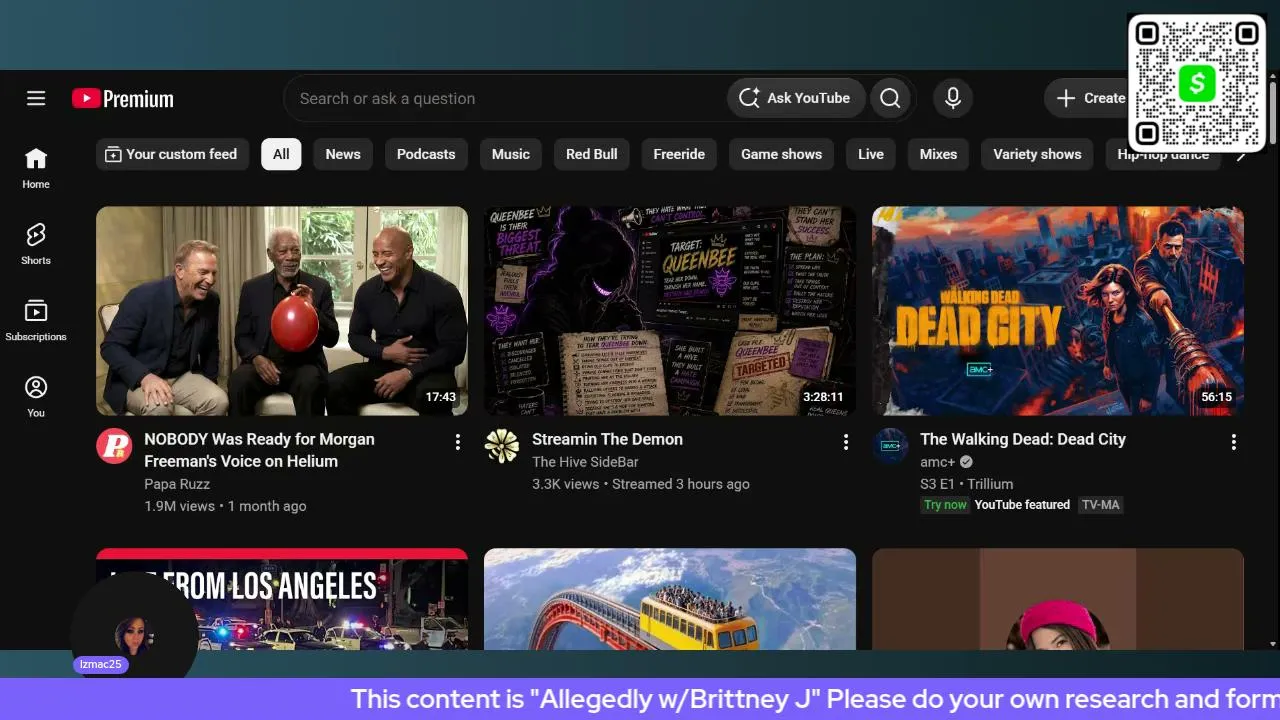1280x720 pixels.
Task: Select the Game shows filter chip
Action: click(x=781, y=154)
